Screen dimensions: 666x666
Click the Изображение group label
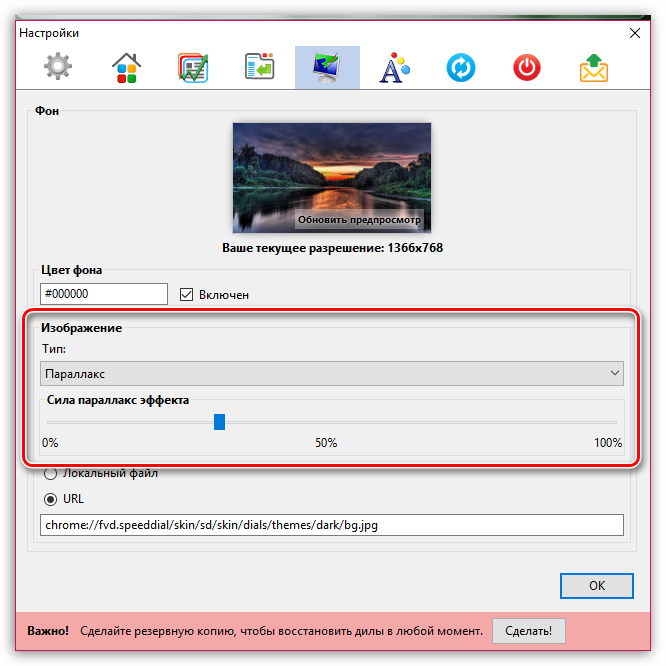coord(81,328)
